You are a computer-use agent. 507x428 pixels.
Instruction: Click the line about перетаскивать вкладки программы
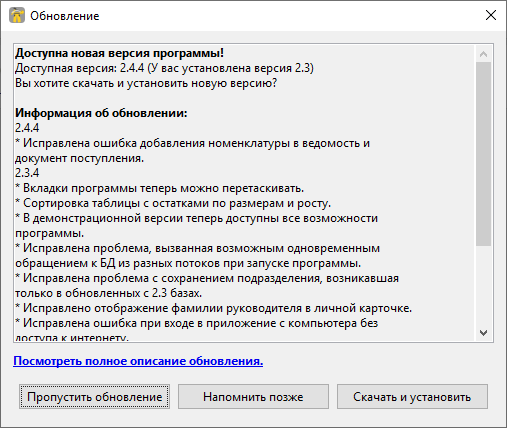160,188
